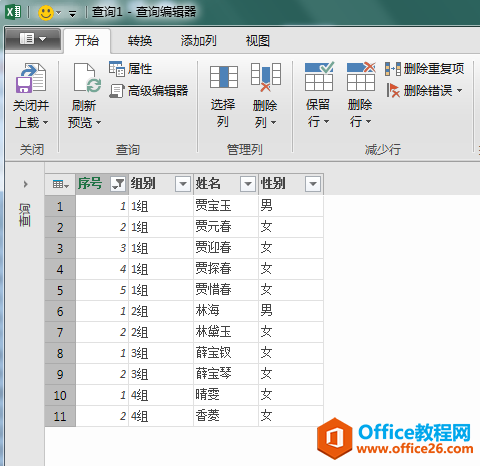The height and width of the screenshot is (466, 480).
Task: Click the cell containing 薛宝琴
Action: [x=226, y=374]
